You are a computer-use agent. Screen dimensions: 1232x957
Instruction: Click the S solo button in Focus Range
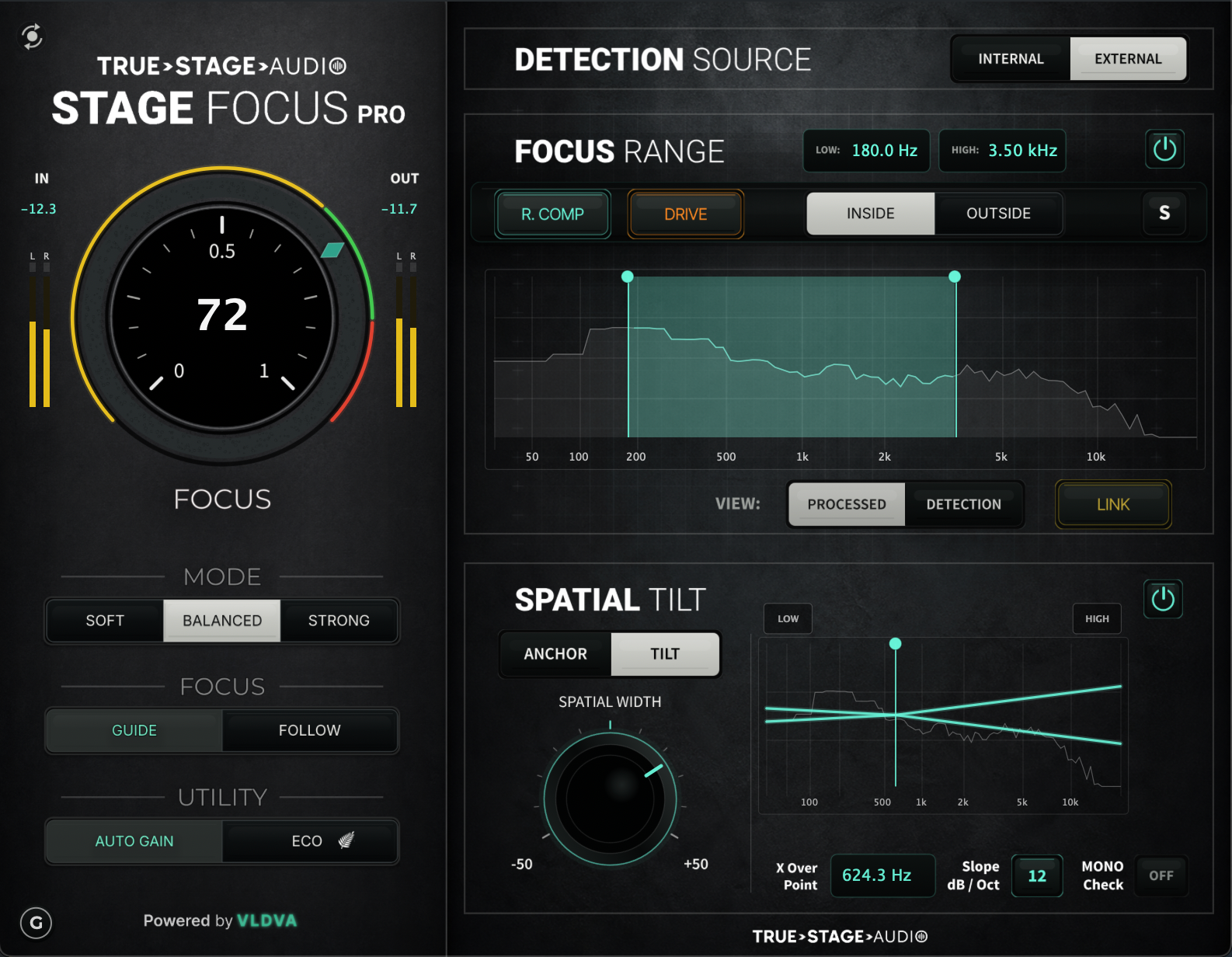coord(1164,213)
